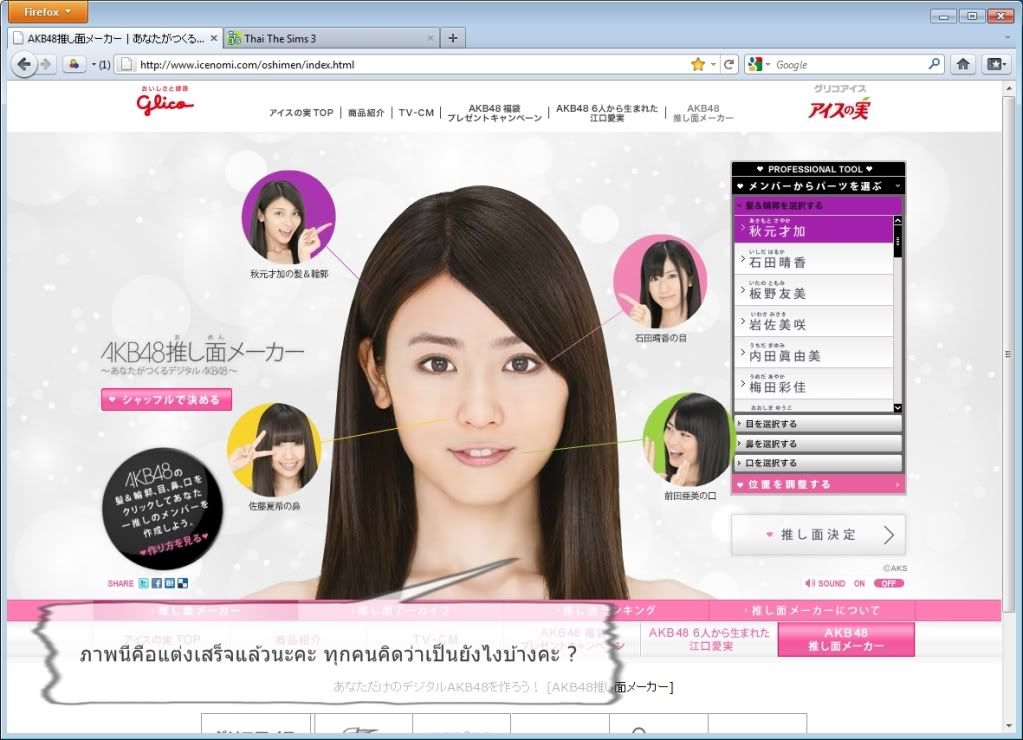This screenshot has height=740, width=1023.
Task: Click the green 前田亜美 mouth thumbnail
Action: (x=690, y=439)
